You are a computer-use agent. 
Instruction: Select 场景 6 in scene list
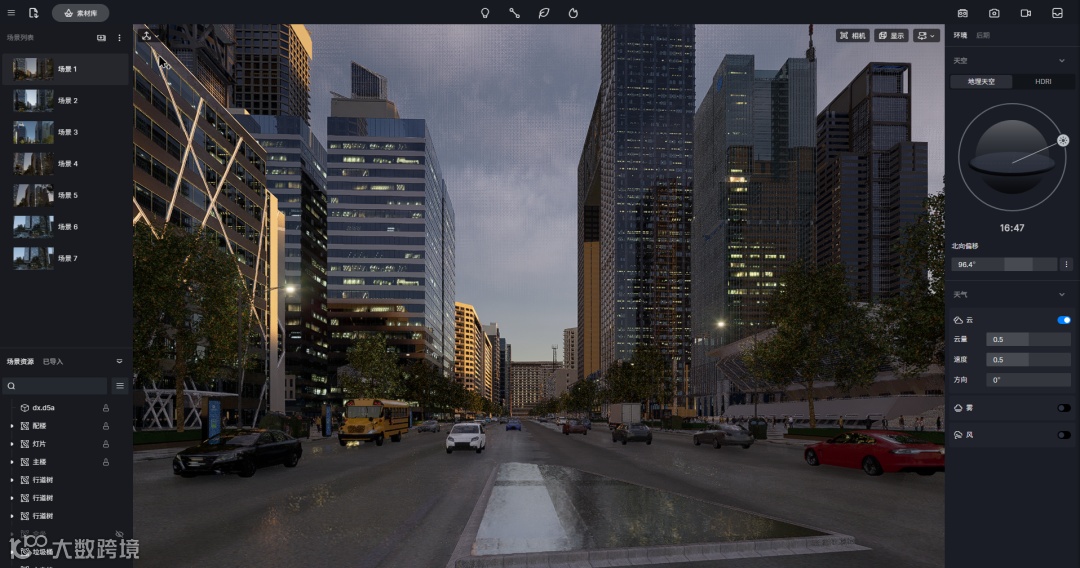[x=65, y=227]
